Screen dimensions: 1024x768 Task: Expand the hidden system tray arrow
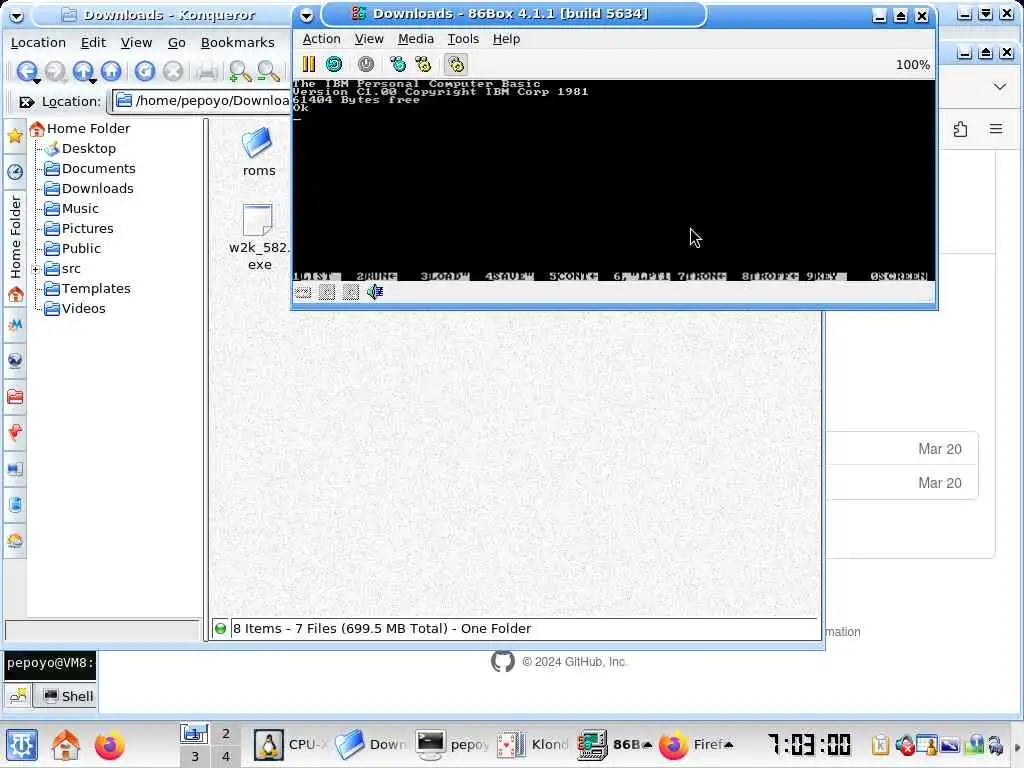tap(1017, 746)
